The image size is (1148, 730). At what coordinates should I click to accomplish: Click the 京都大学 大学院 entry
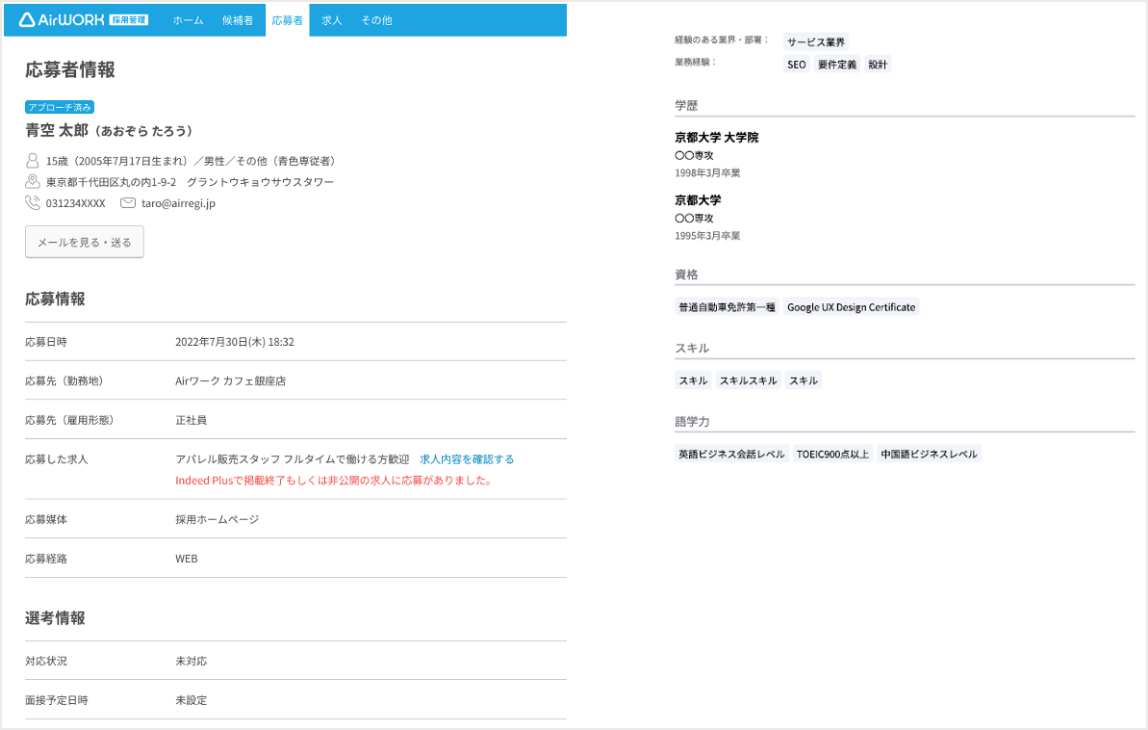717,137
